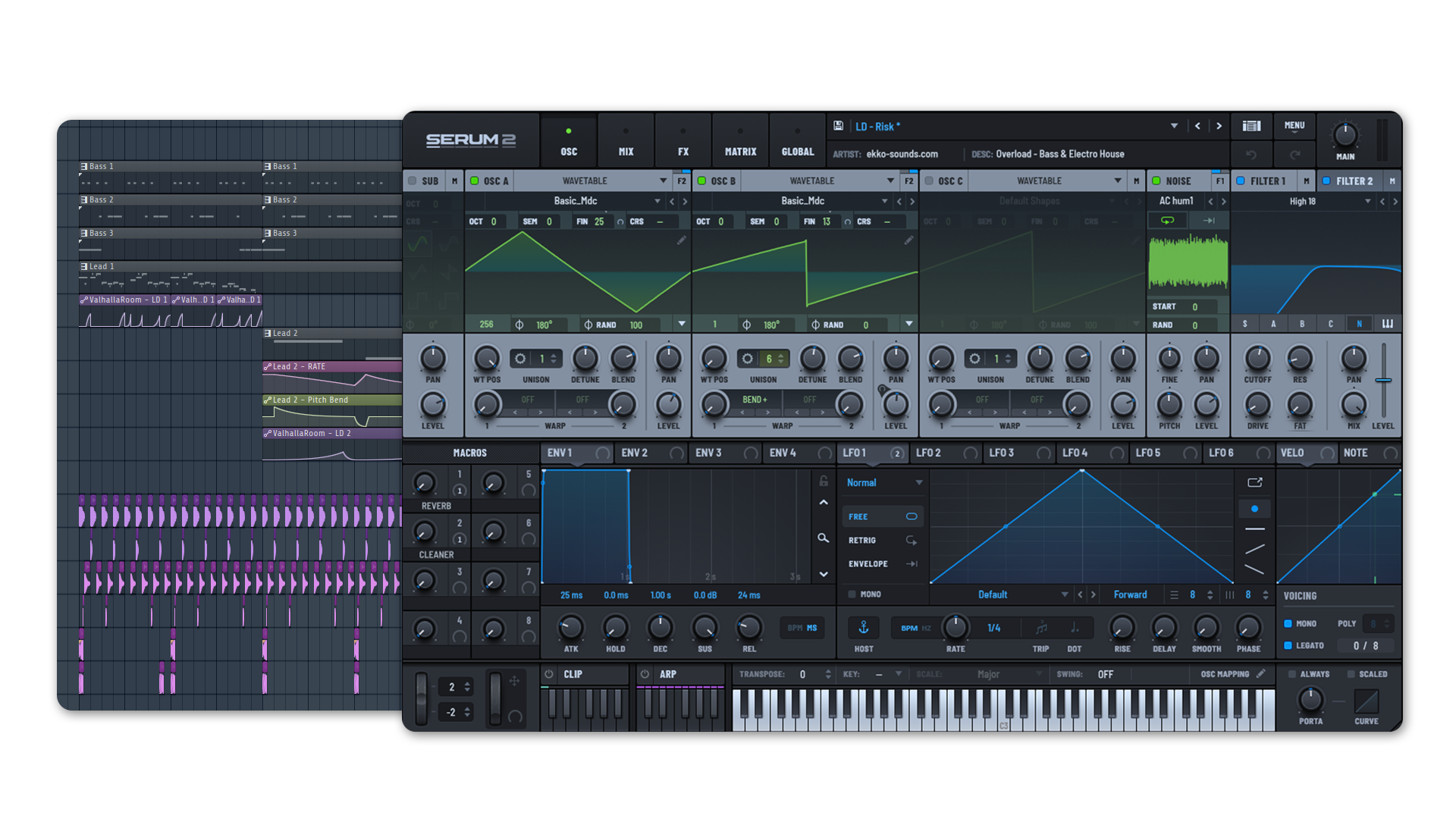1456x819 pixels.
Task: Click the pitch bend wheel strip
Action: tap(422, 698)
